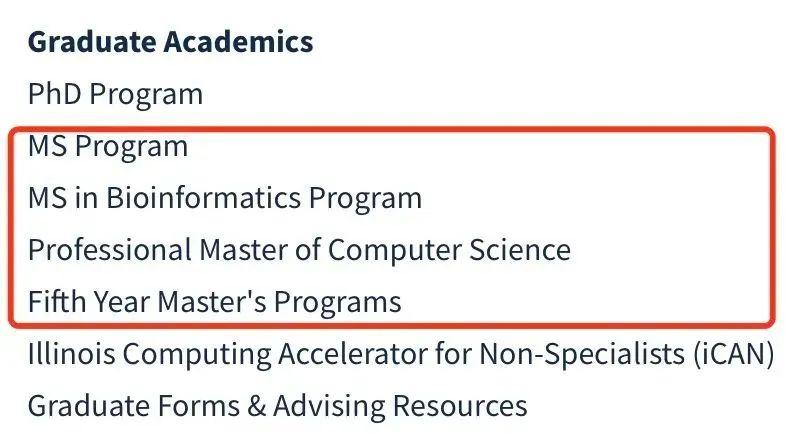Open the fifth-year master's option

pos(215,302)
